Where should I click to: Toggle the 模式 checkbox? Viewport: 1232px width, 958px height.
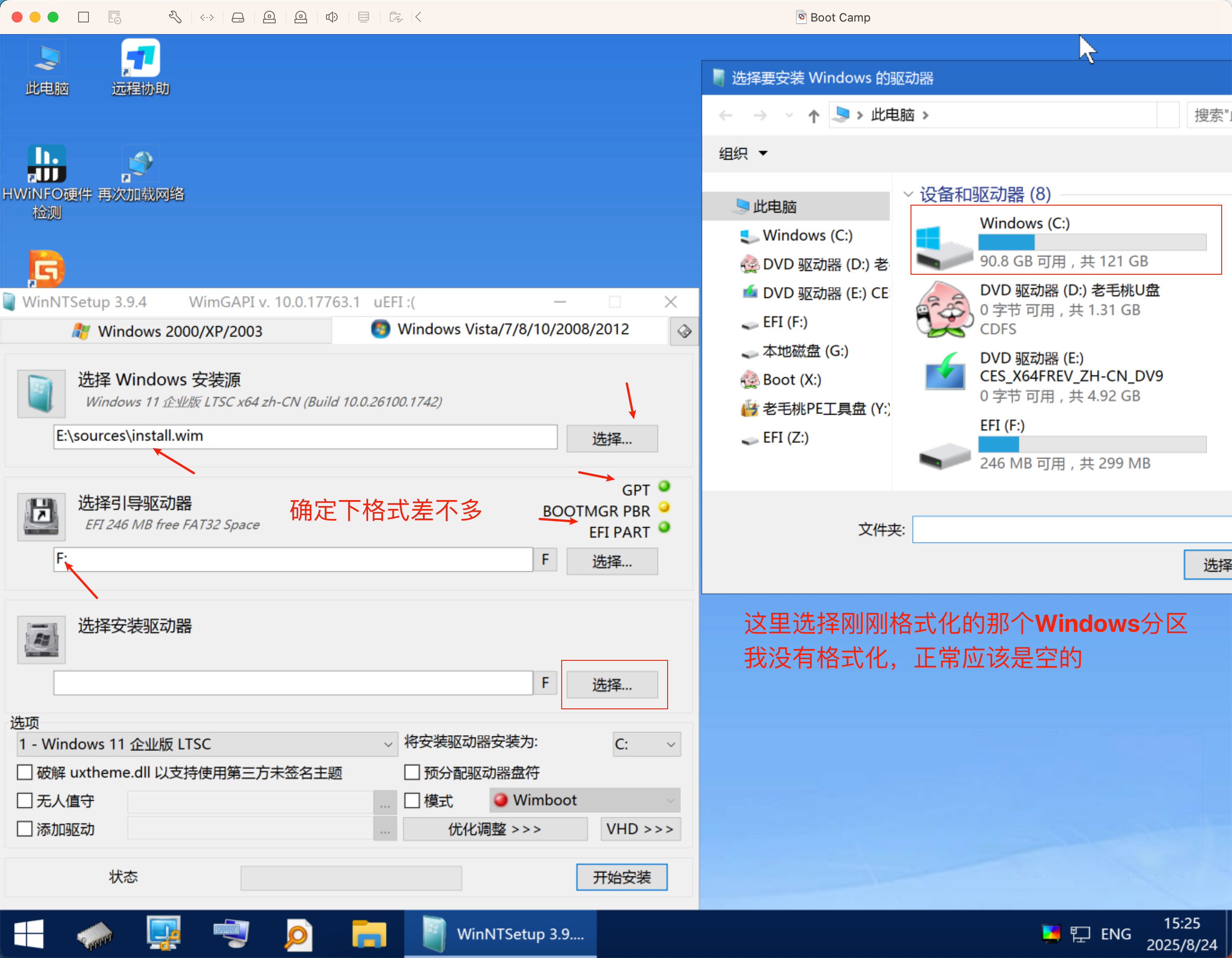pos(412,800)
